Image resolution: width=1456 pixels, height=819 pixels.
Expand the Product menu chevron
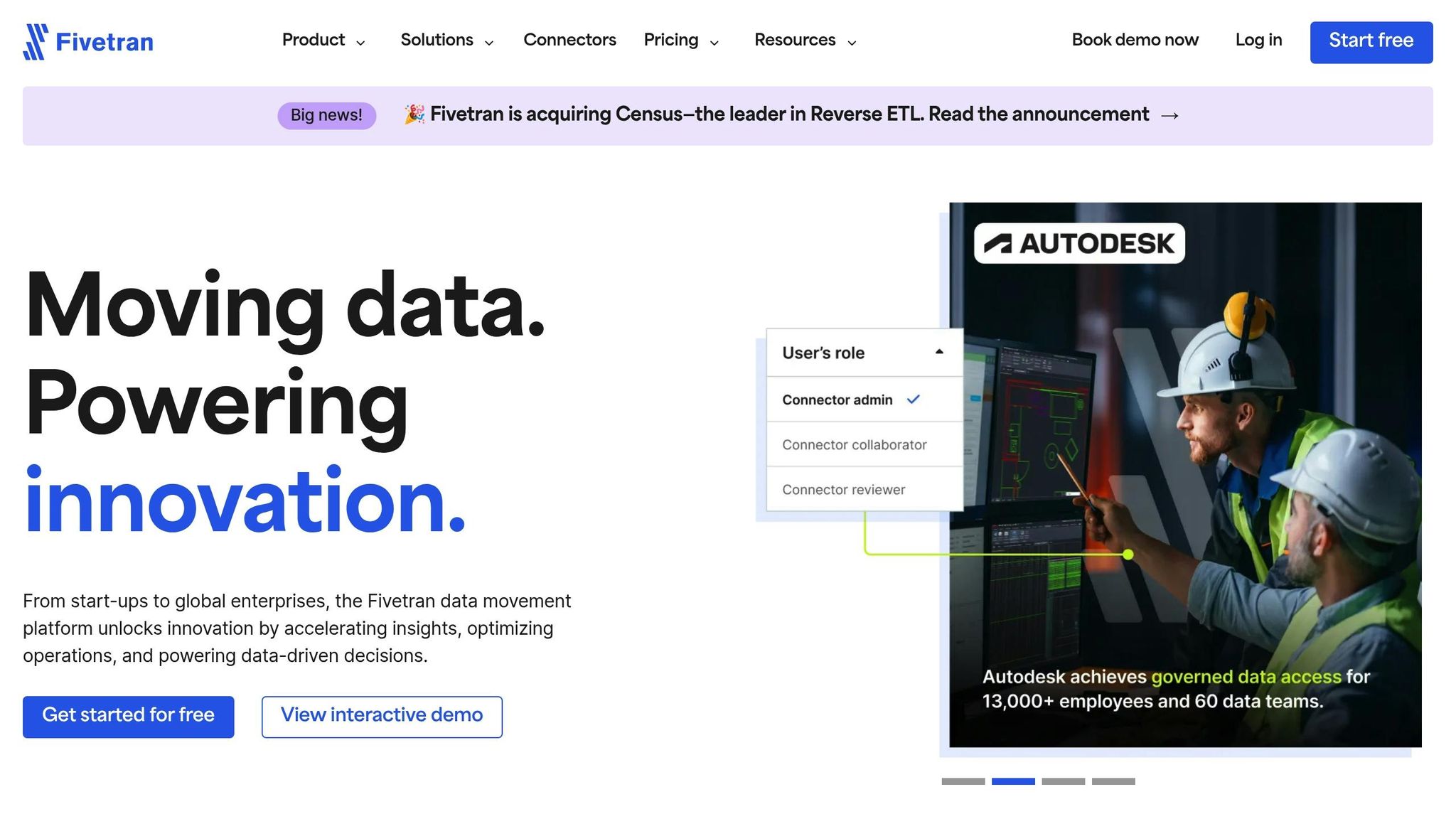(360, 43)
